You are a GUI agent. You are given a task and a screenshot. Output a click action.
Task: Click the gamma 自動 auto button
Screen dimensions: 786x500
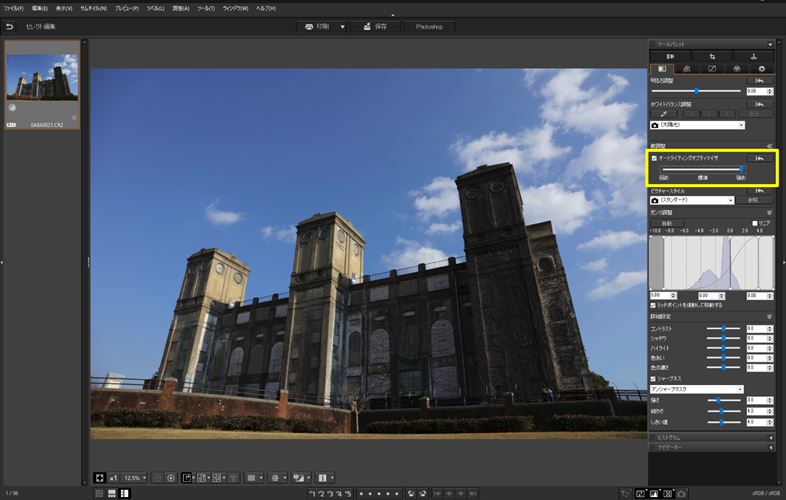pos(667,223)
